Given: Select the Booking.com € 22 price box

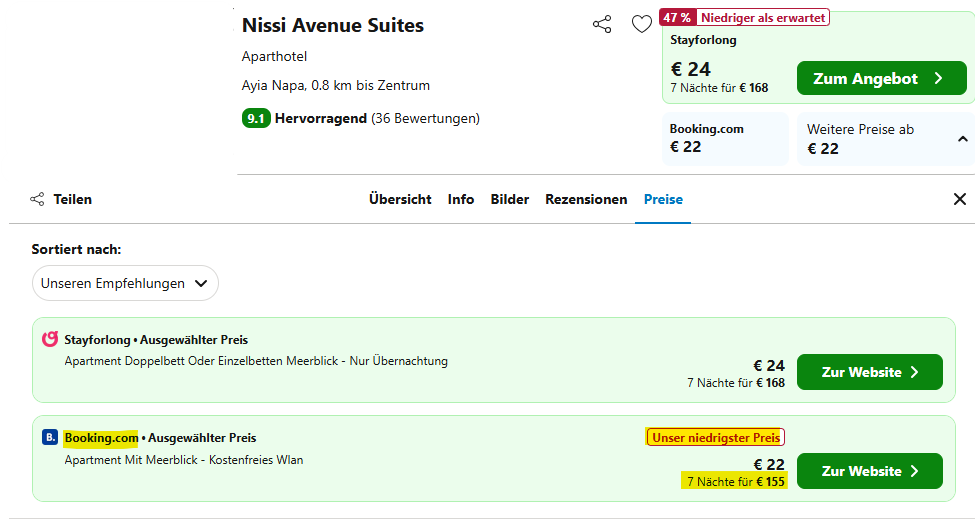Looking at the screenshot, I should pos(725,139).
